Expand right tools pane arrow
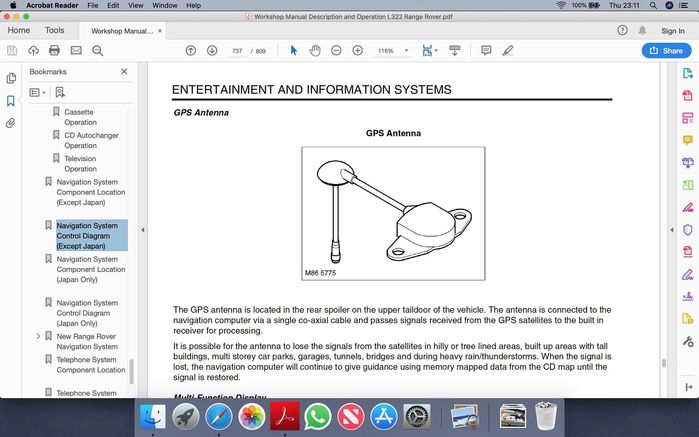This screenshot has height=437, width=699. point(672,230)
